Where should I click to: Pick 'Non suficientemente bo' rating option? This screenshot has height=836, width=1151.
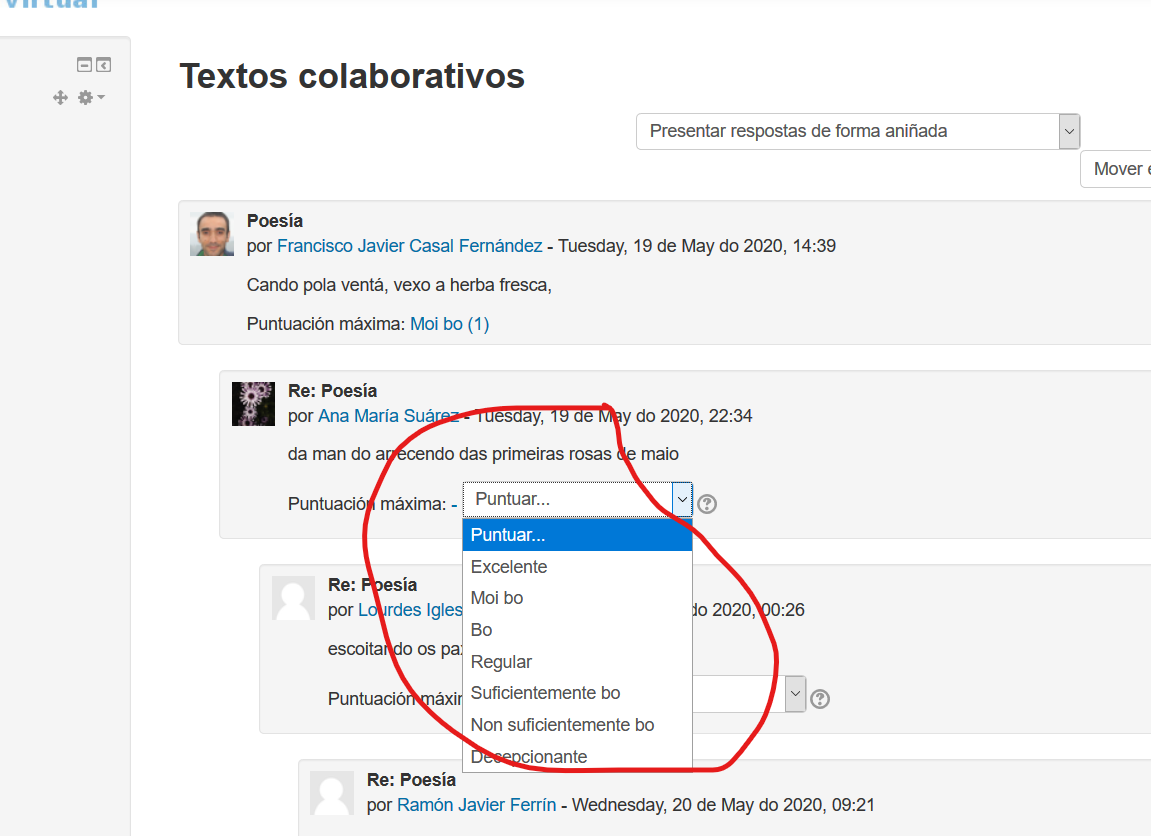[x=562, y=725]
